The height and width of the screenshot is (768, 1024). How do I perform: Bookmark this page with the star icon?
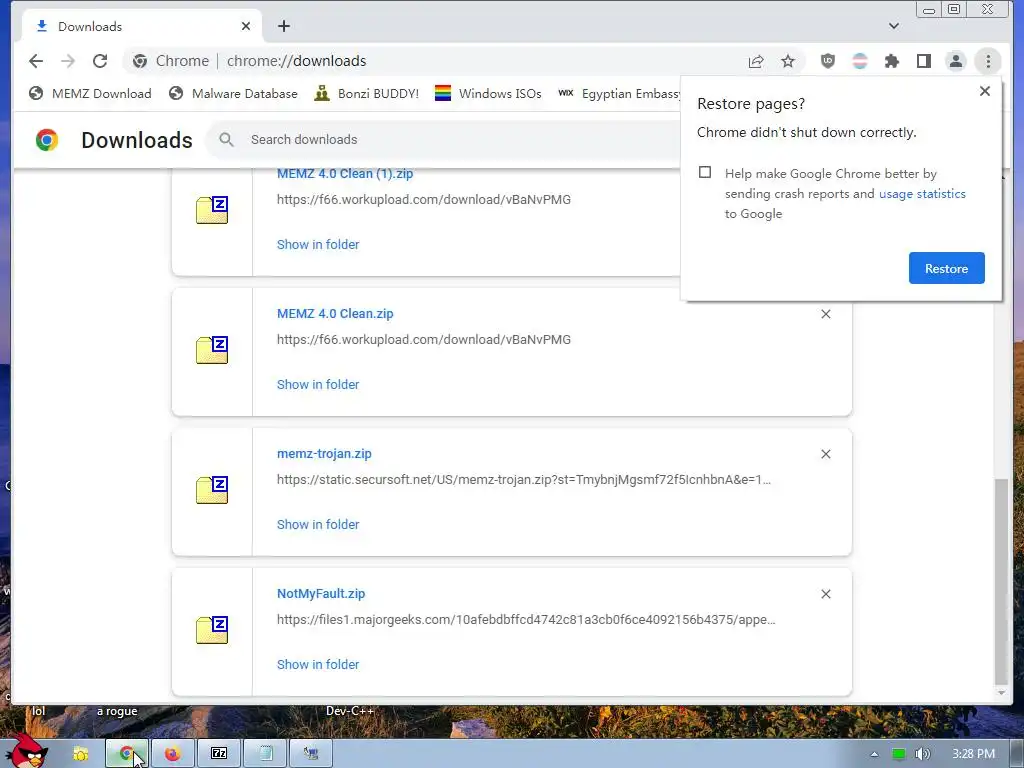[x=788, y=61]
